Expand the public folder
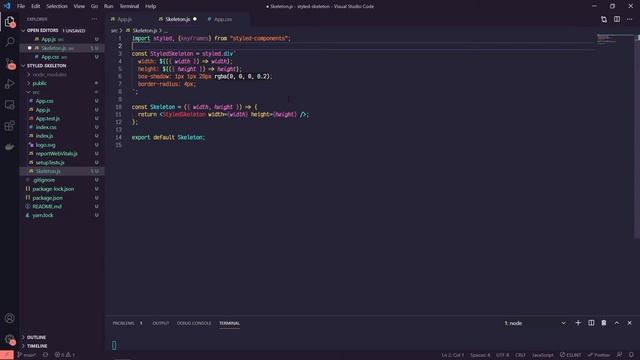The image size is (640, 360). pyautogui.click(x=40, y=83)
